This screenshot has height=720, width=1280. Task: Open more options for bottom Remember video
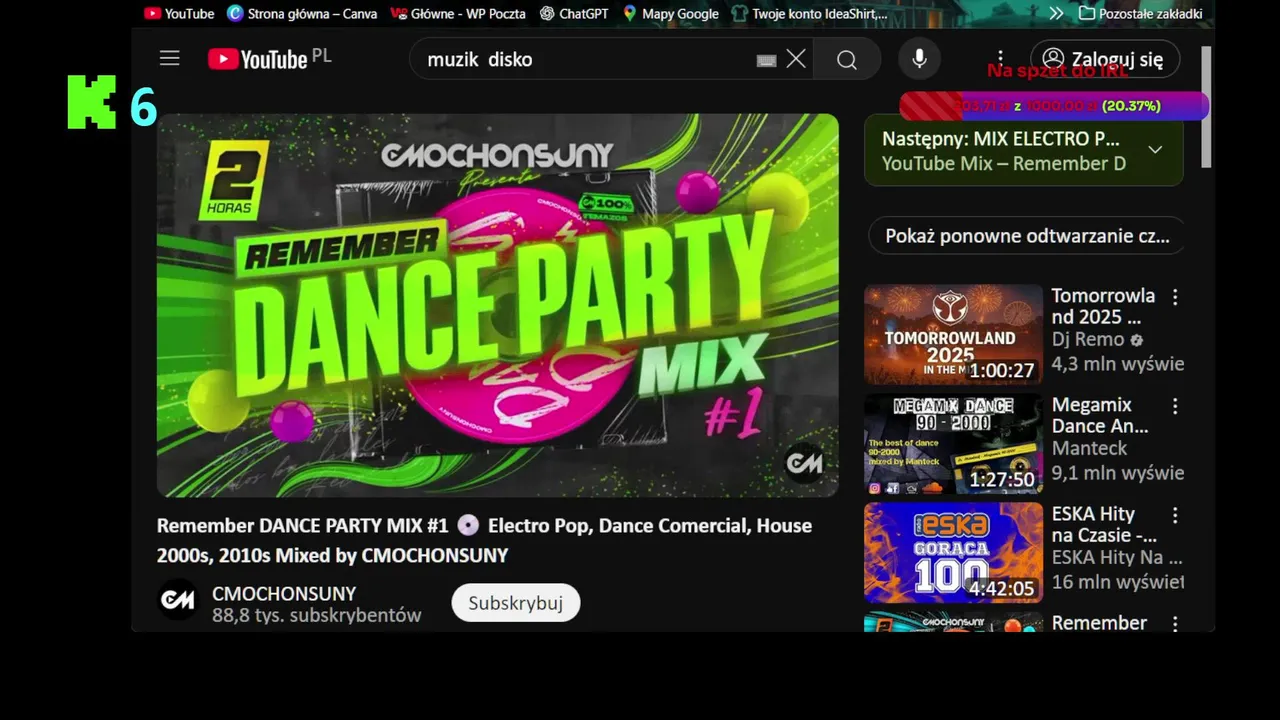point(1175,623)
